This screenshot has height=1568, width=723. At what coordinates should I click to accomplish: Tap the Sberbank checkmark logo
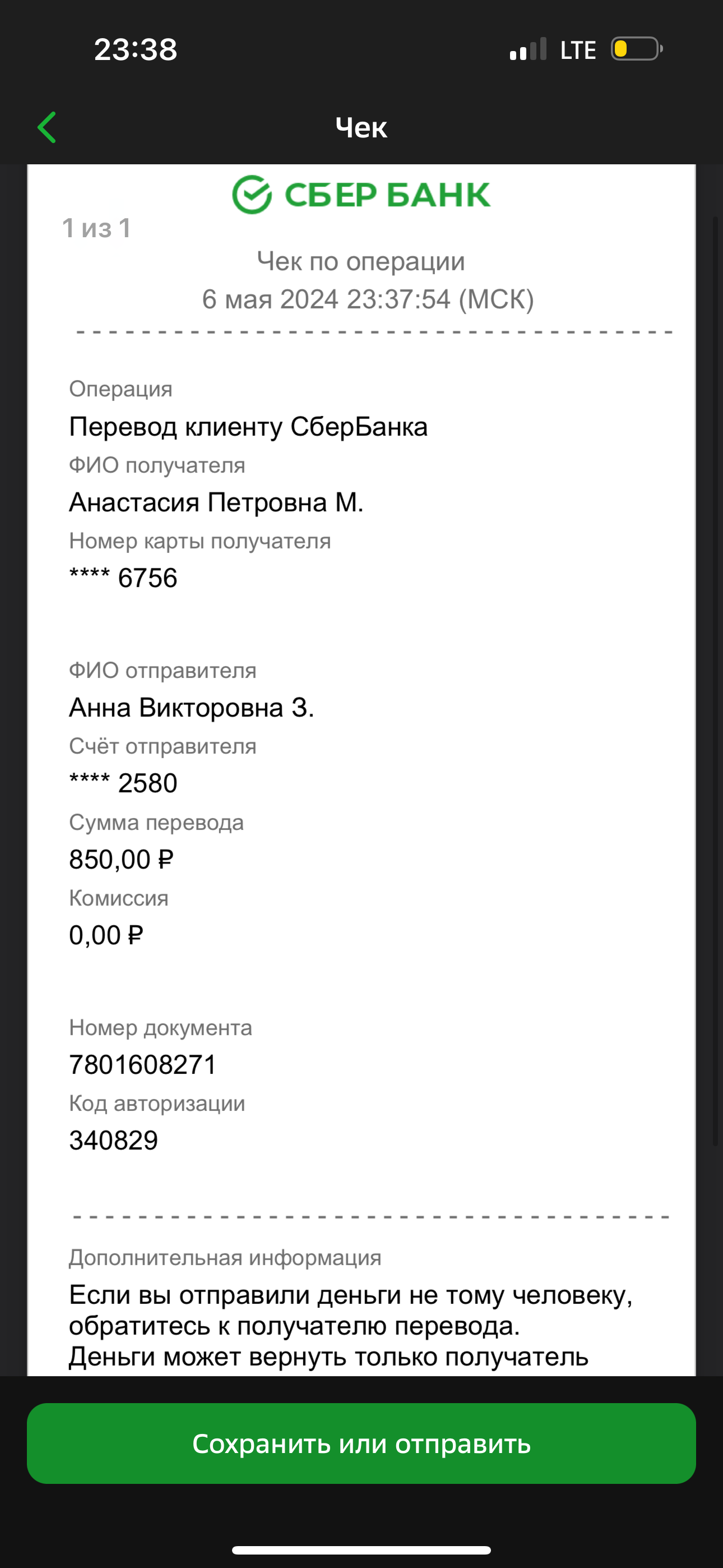tap(251, 195)
